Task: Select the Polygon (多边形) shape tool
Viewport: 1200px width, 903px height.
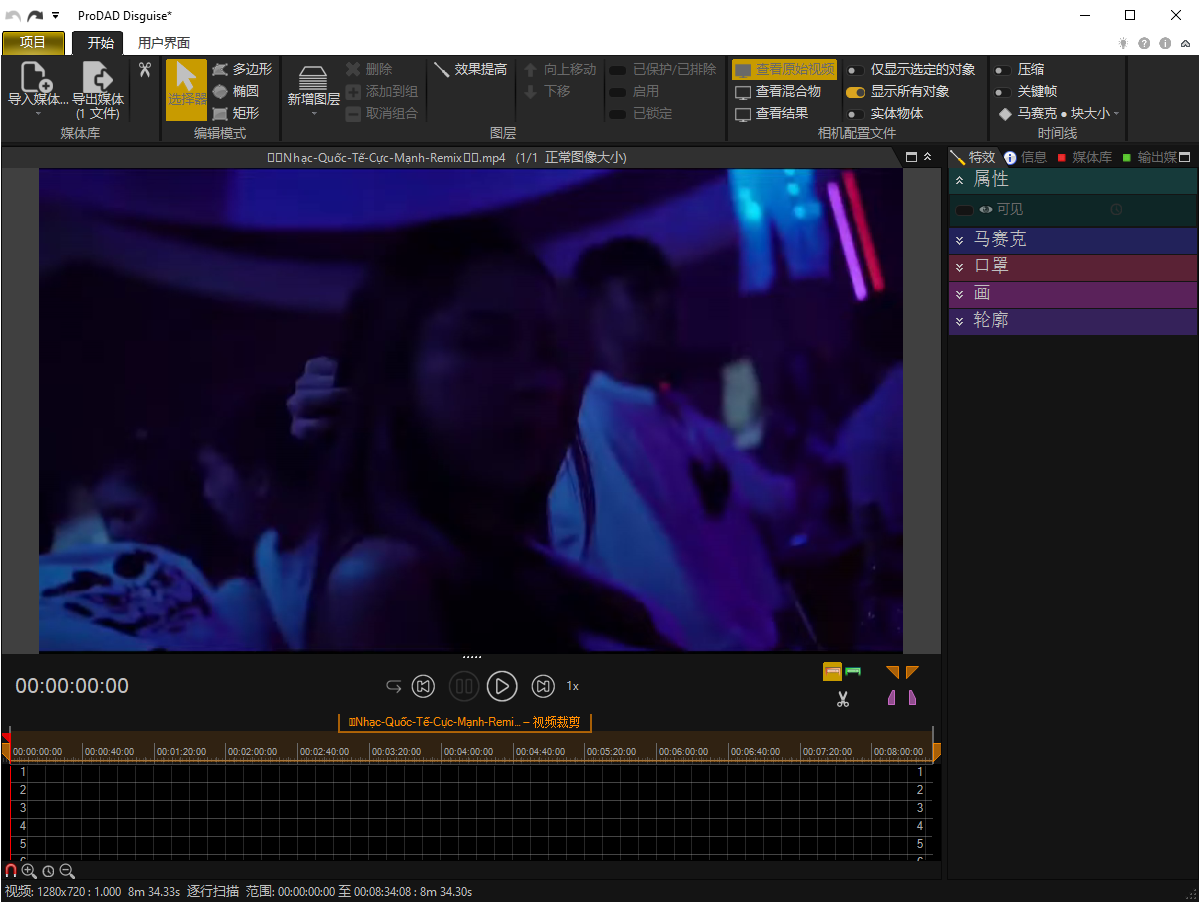Action: pyautogui.click(x=241, y=69)
